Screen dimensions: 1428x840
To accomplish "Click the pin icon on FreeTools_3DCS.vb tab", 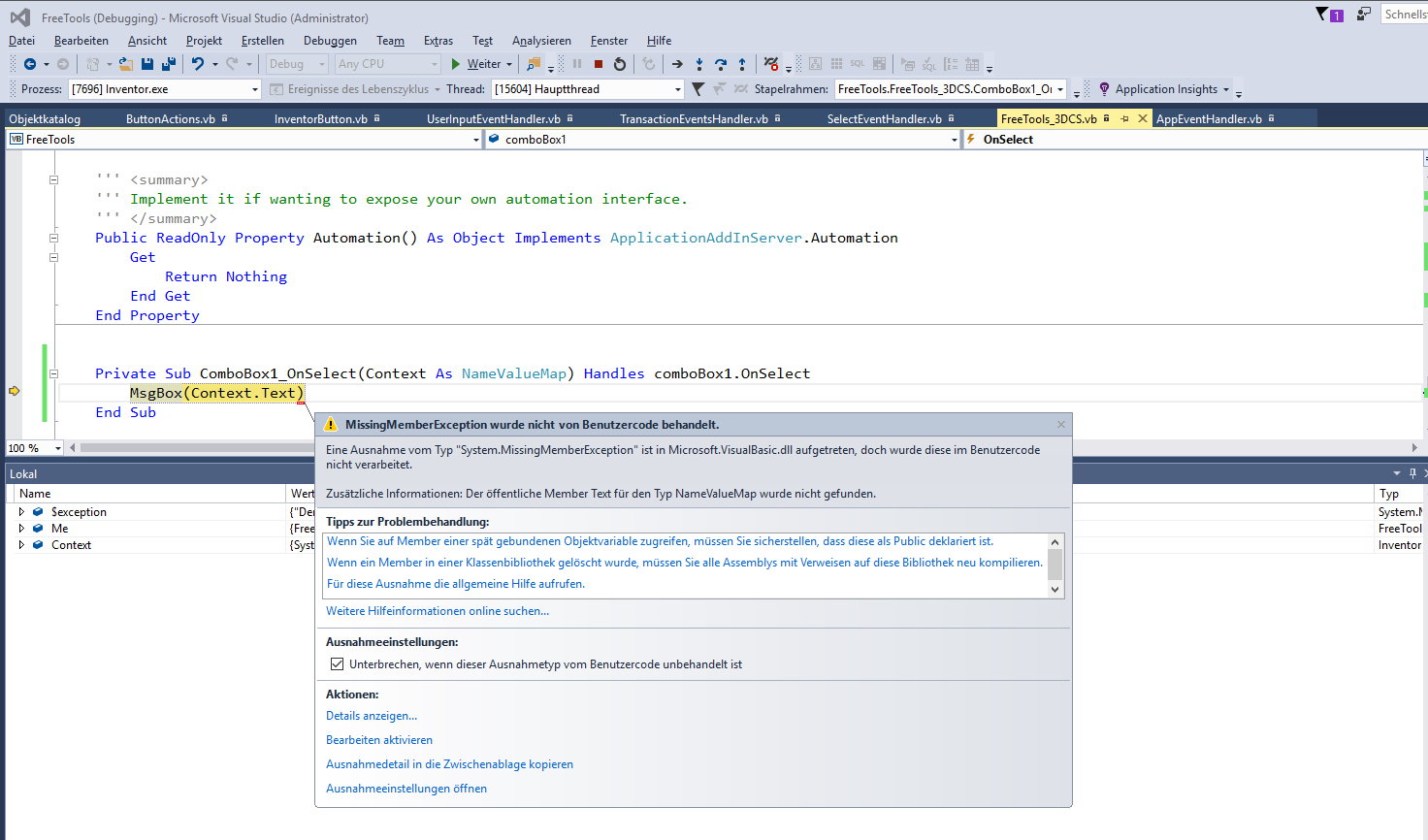I will click(1125, 118).
